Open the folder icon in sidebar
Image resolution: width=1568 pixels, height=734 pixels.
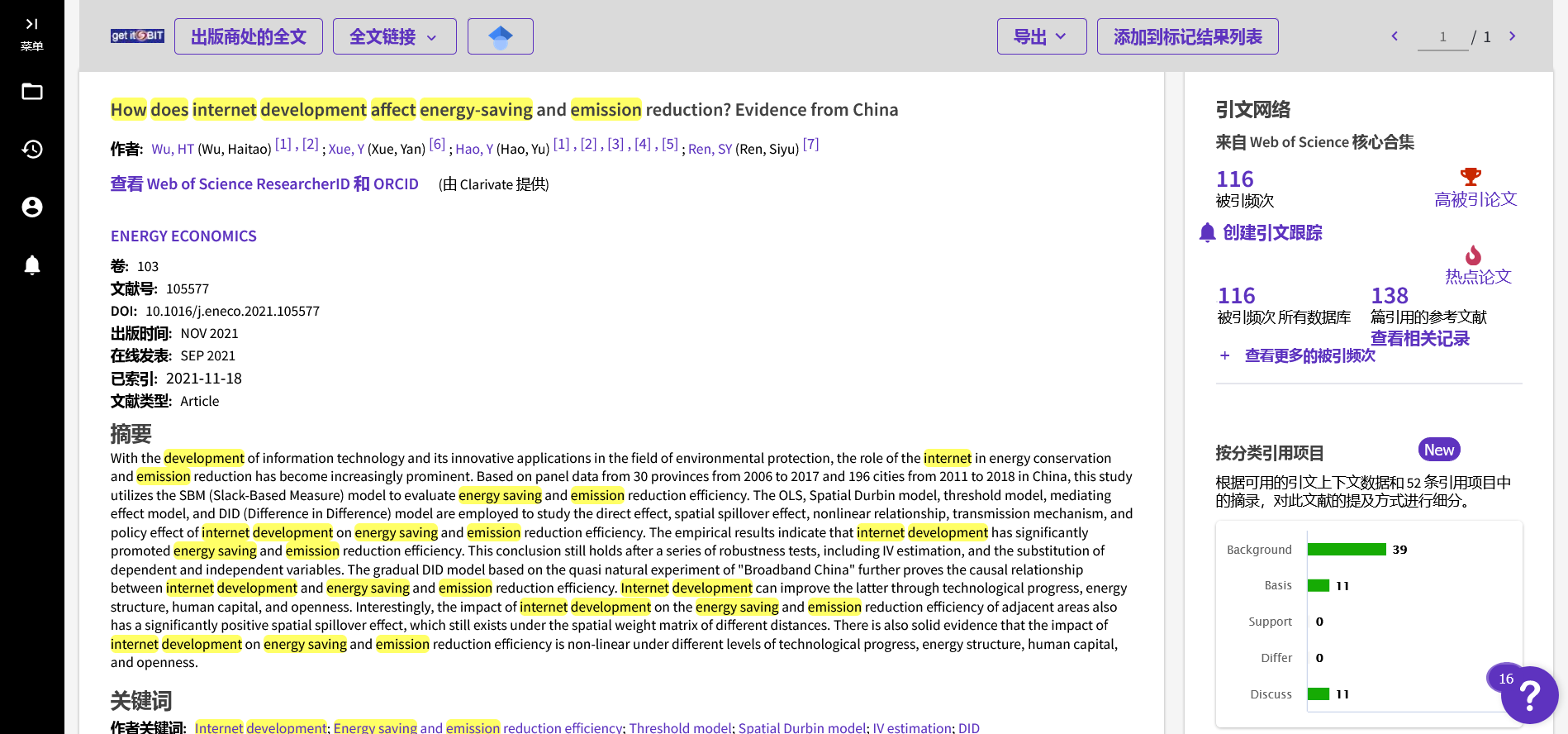(x=32, y=92)
